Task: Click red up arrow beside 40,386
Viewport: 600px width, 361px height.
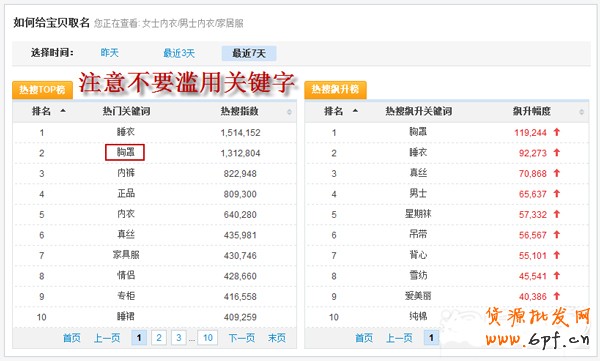Action: coord(557,296)
